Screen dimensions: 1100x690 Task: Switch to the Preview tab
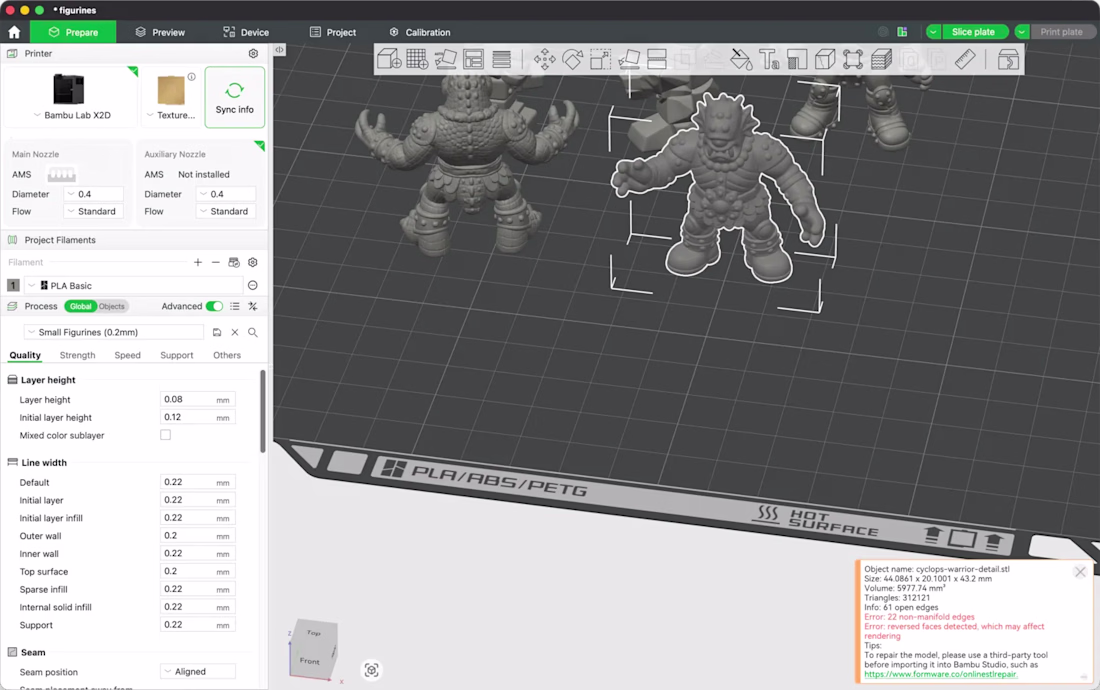tap(160, 32)
